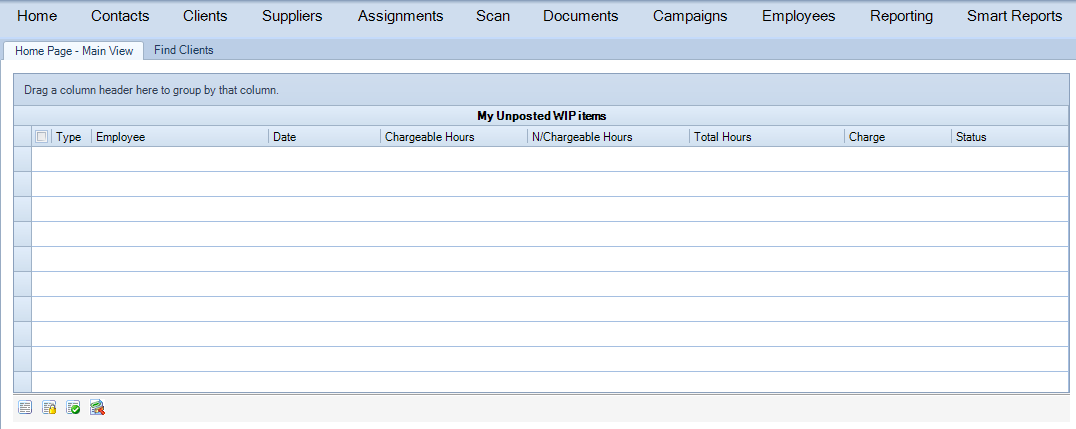
Task: Click the Total Hours column header
Action: [767, 137]
